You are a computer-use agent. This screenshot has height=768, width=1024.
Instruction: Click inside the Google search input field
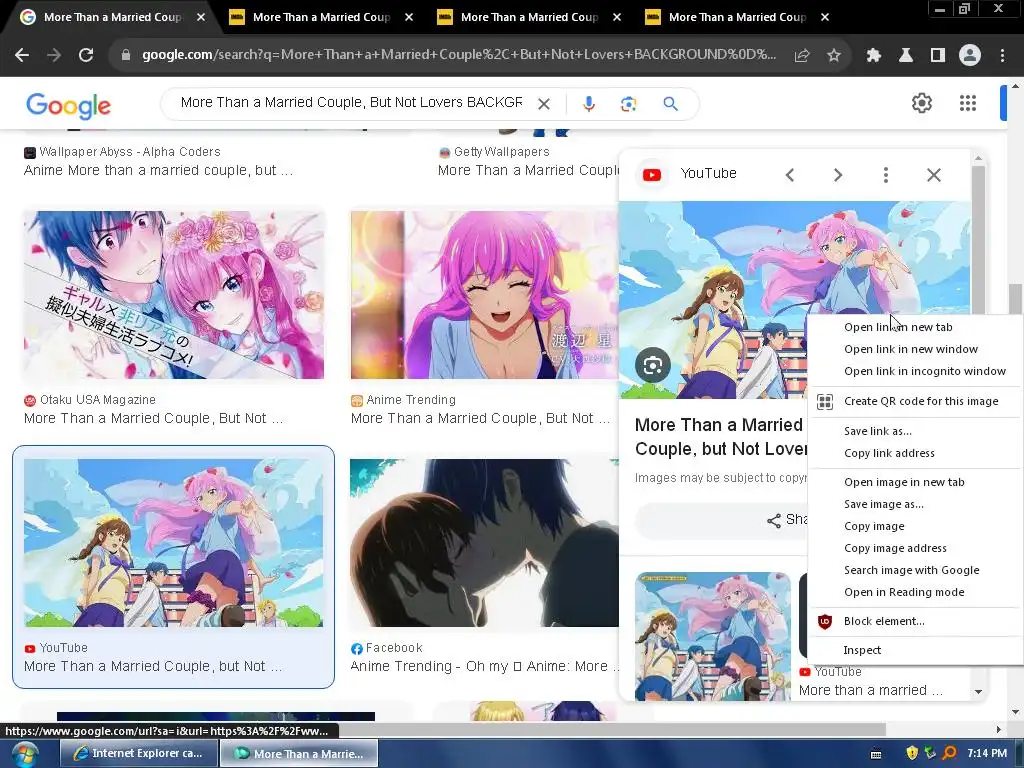tap(351, 103)
